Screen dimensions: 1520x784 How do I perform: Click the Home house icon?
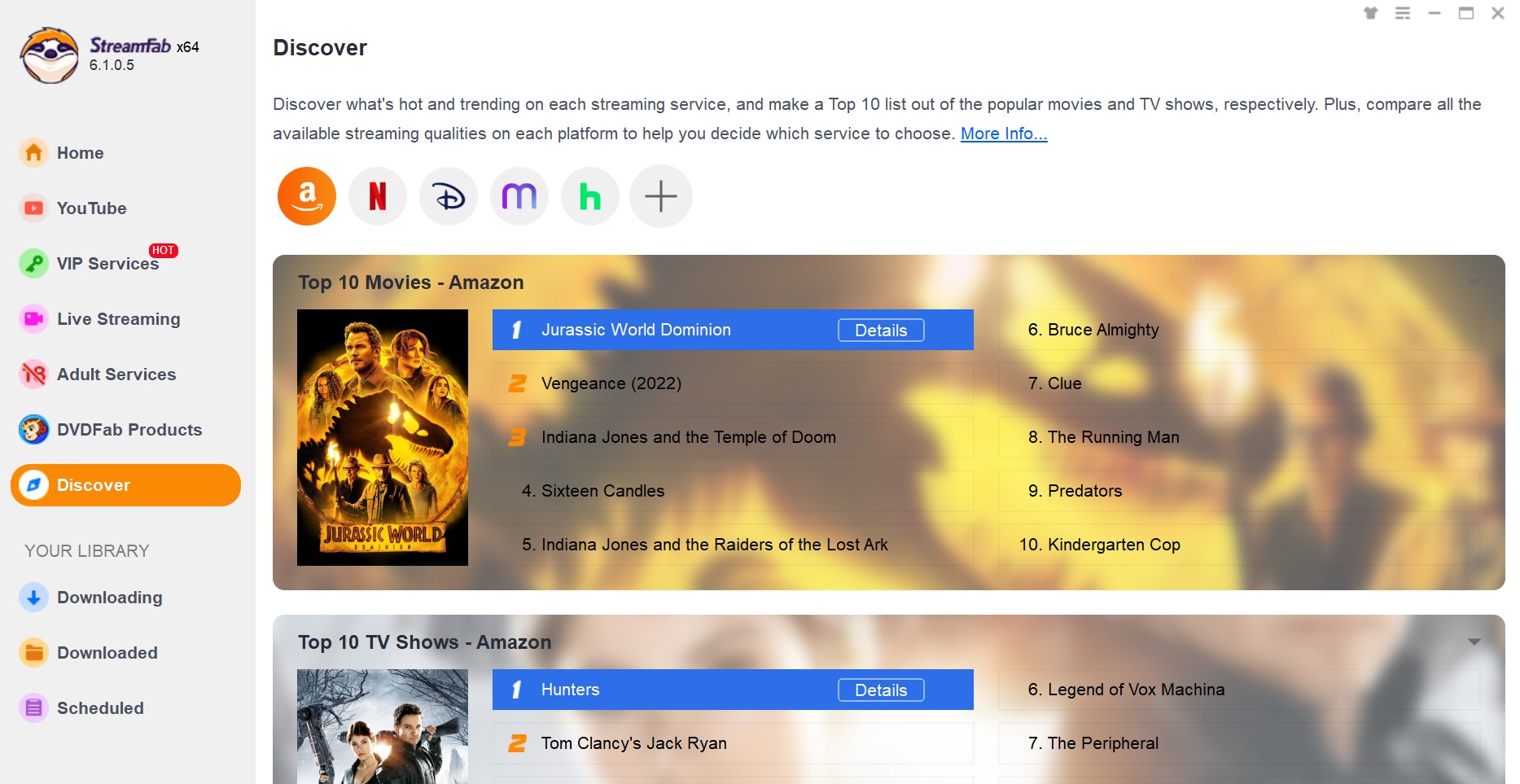tap(33, 153)
